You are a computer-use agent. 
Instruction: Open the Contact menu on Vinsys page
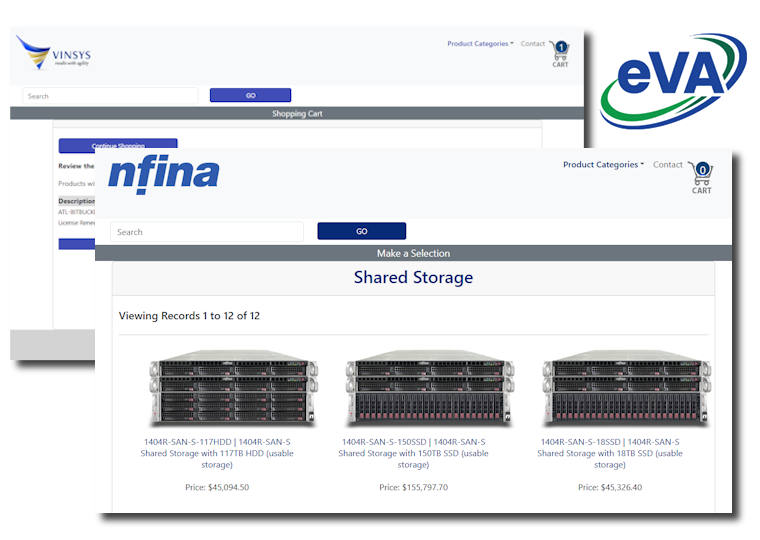click(x=533, y=44)
